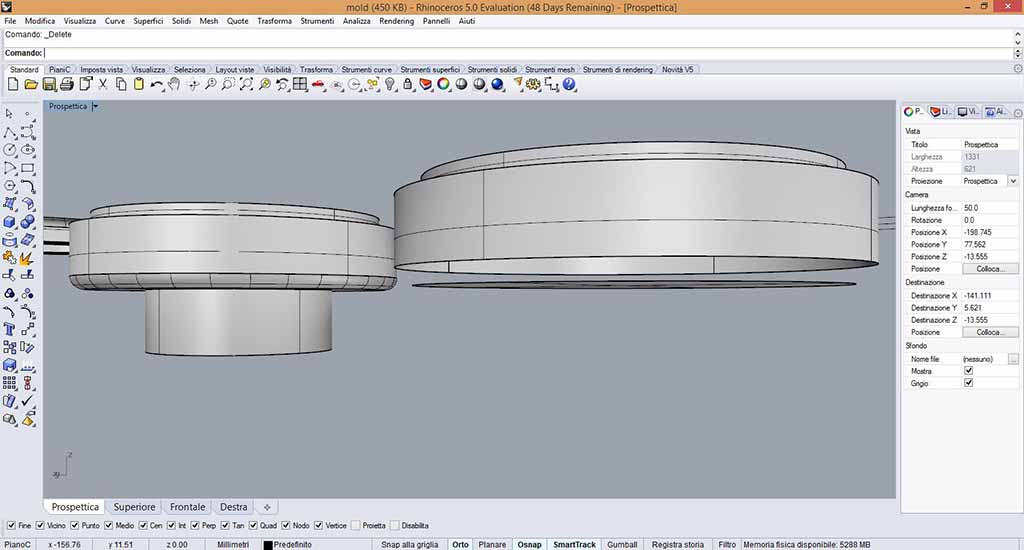Click the browse button next to Nome file
The width and height of the screenshot is (1024, 550).
pos(1013,359)
